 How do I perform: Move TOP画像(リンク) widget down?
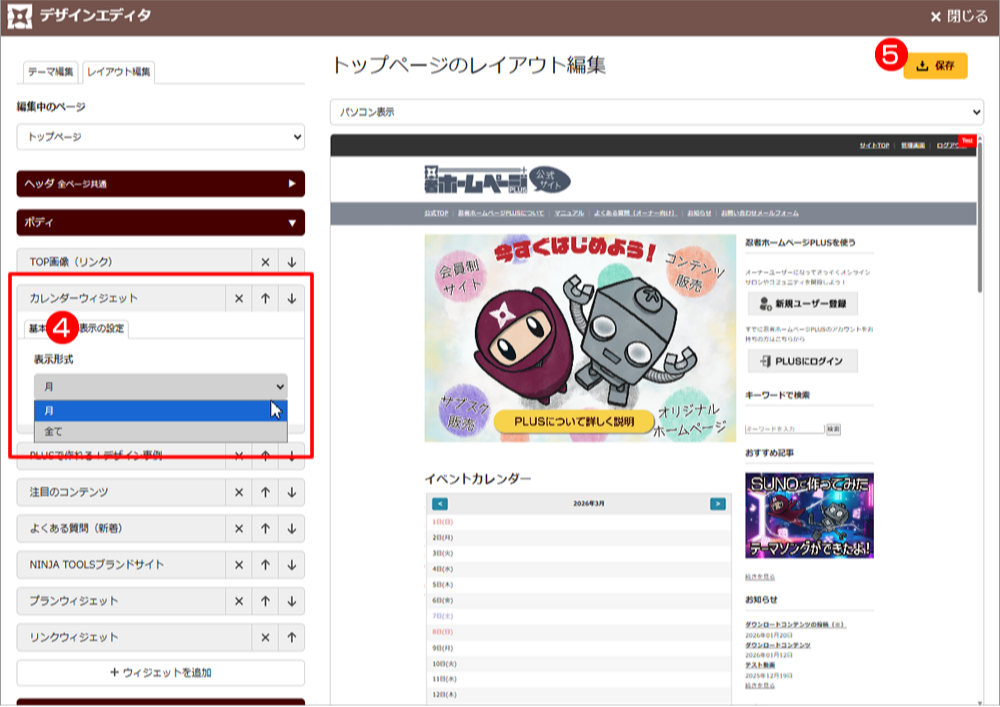pos(291,262)
